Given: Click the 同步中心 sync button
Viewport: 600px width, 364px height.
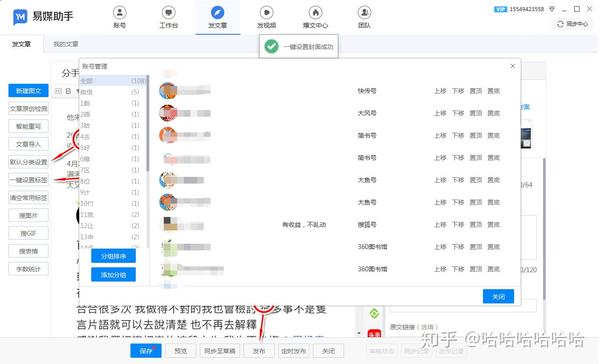Looking at the screenshot, I should (x=573, y=24).
